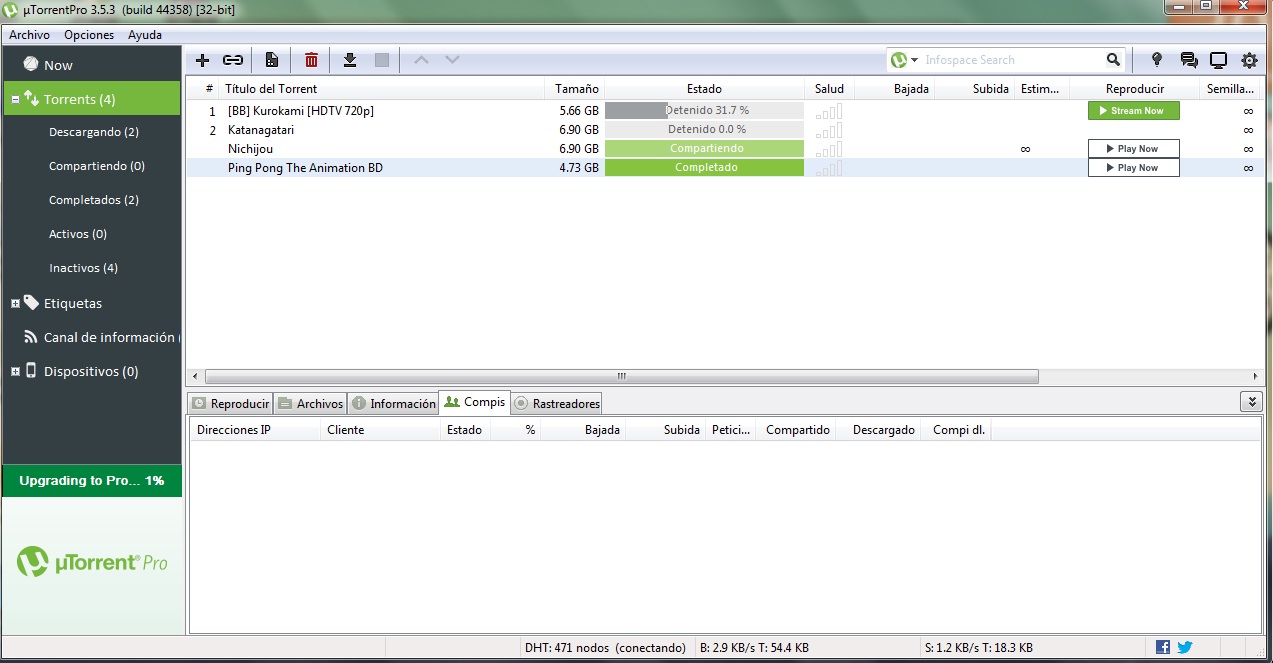Show Completados (2) torrents
Viewport: 1273px width, 663px height.
click(x=94, y=200)
